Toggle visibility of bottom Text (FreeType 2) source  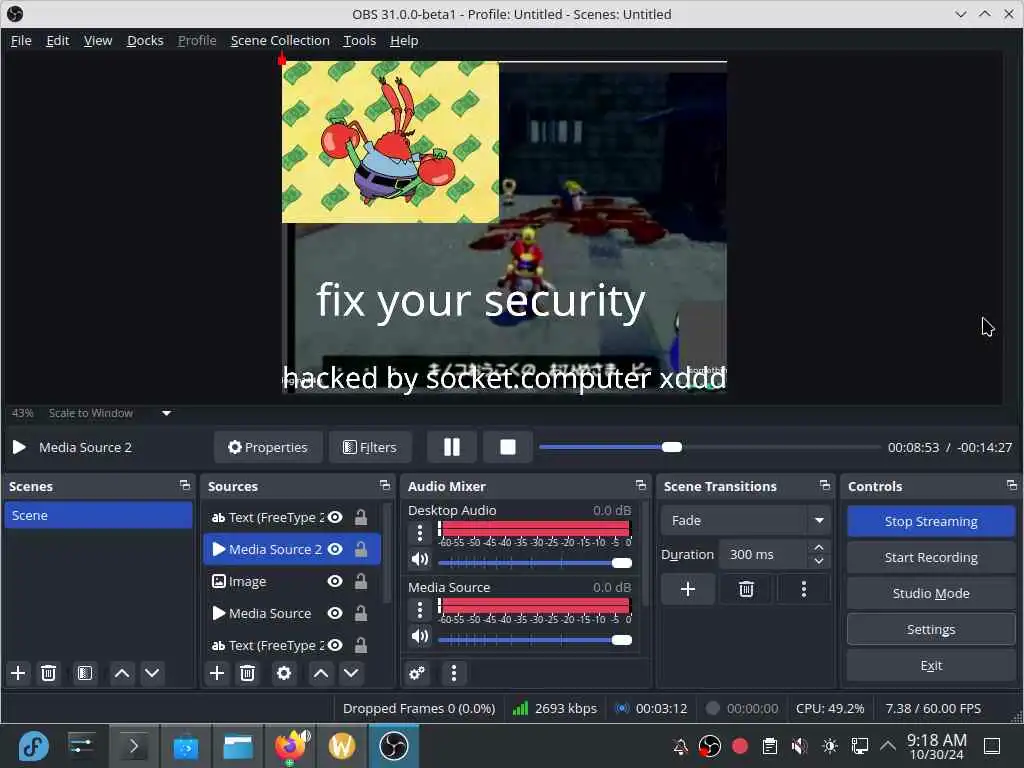click(x=335, y=645)
